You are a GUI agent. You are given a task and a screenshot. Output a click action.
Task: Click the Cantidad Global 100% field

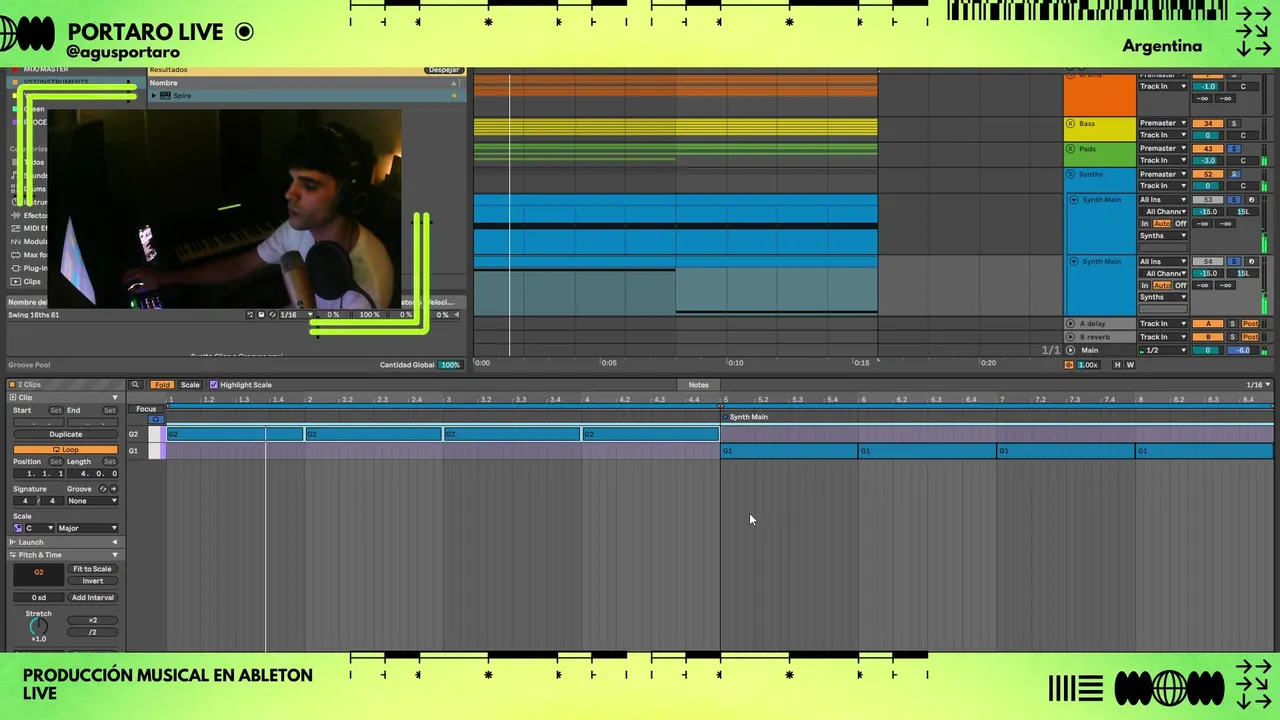point(451,365)
